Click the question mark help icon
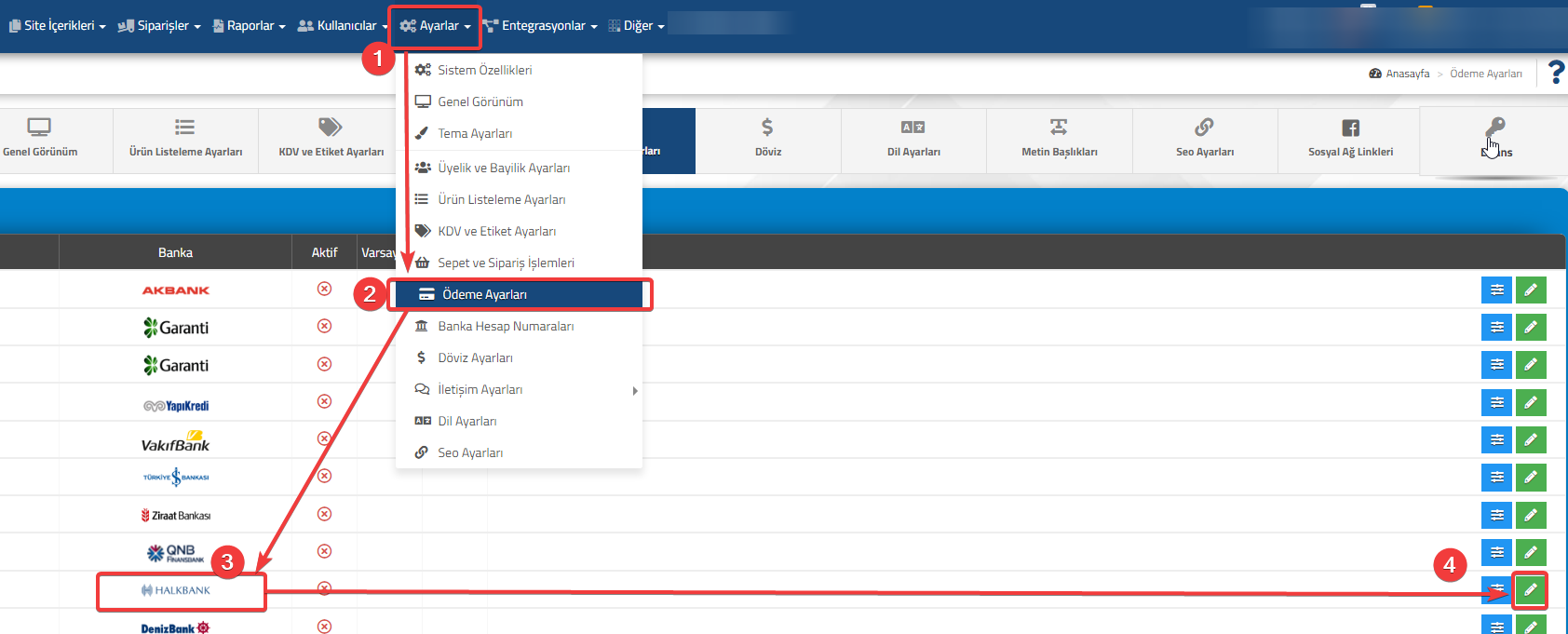 pos(1556,72)
